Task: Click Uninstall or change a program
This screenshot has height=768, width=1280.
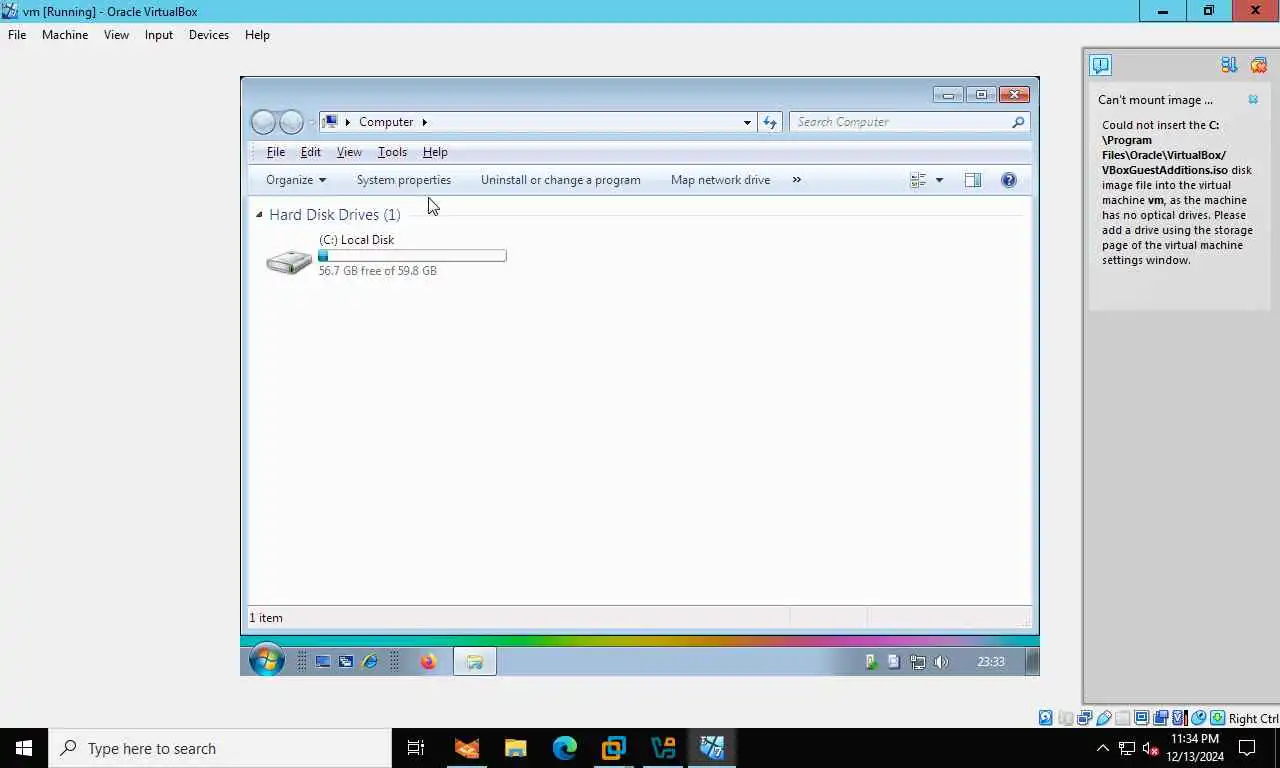Action: click(561, 180)
